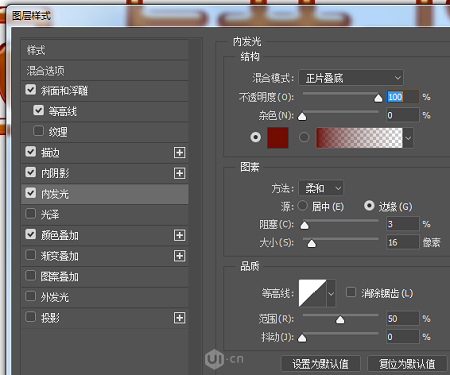Uncheck the 内阴影 checkbox
This screenshot has width=450, height=375.
31,172
